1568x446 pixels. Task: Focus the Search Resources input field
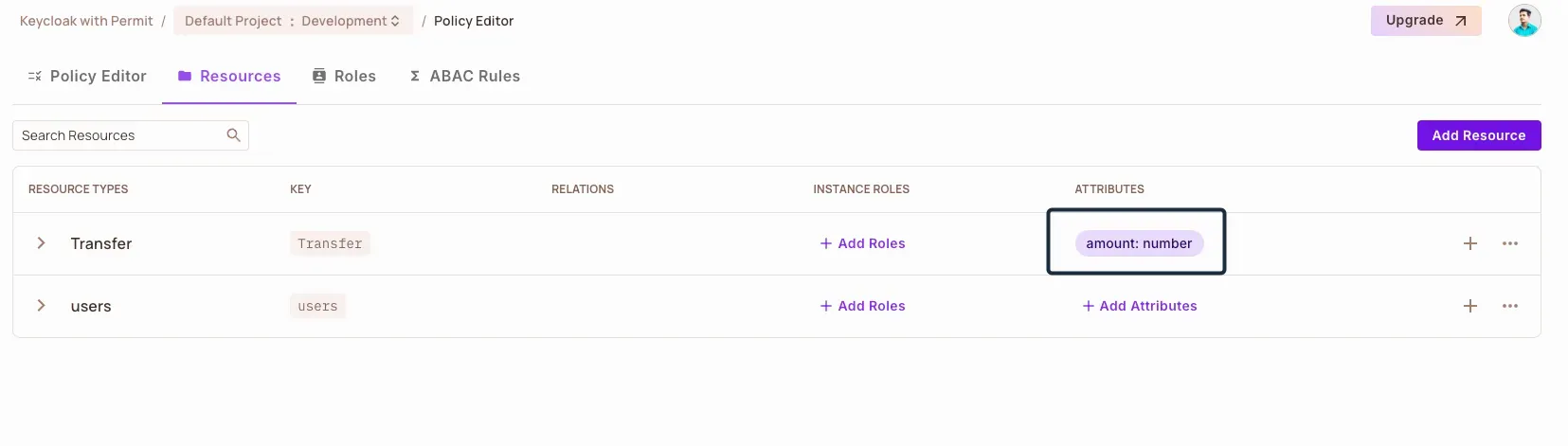[118, 135]
